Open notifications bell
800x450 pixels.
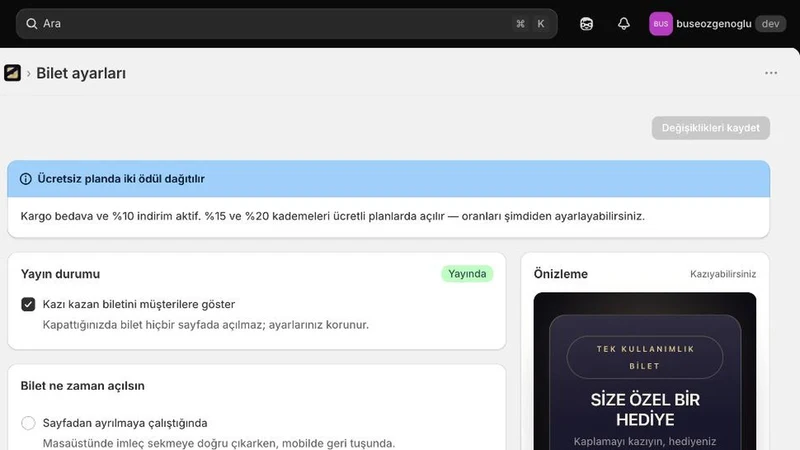click(623, 23)
